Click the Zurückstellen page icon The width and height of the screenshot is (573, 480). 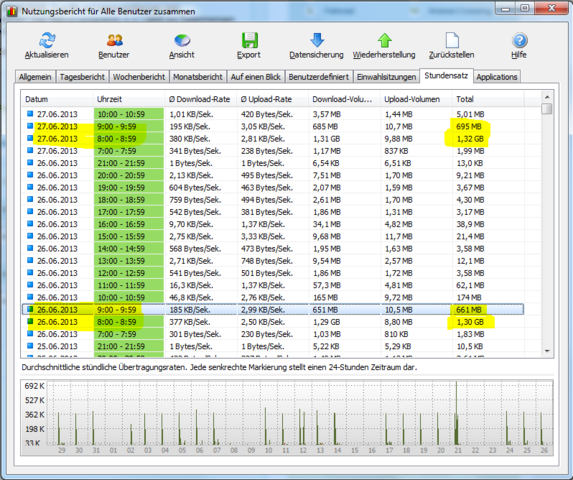click(x=452, y=40)
